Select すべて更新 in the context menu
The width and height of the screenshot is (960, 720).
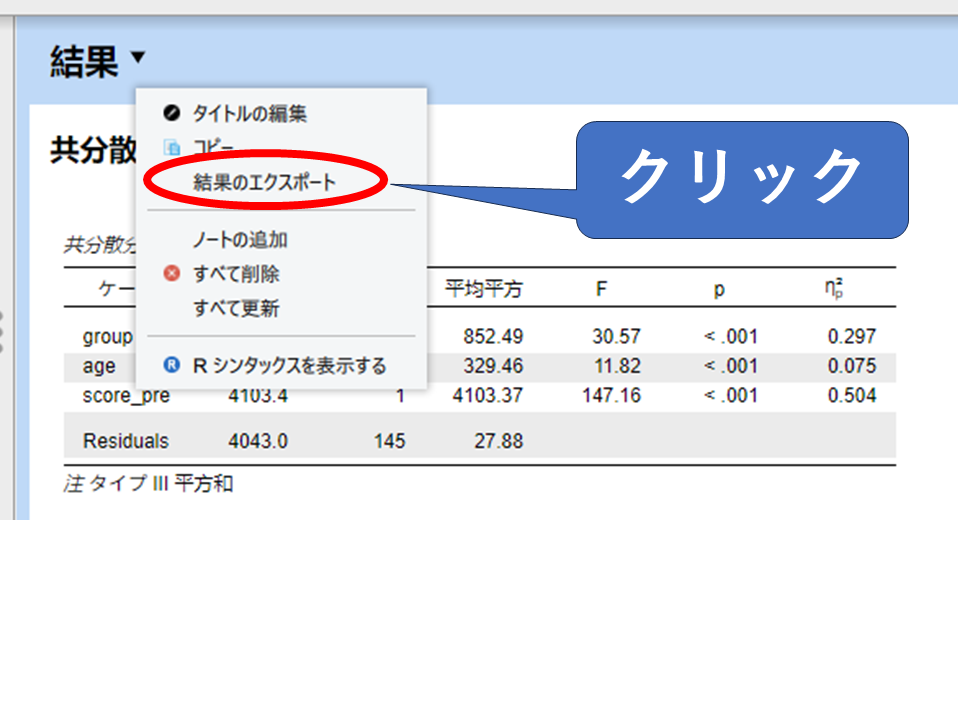tap(236, 309)
